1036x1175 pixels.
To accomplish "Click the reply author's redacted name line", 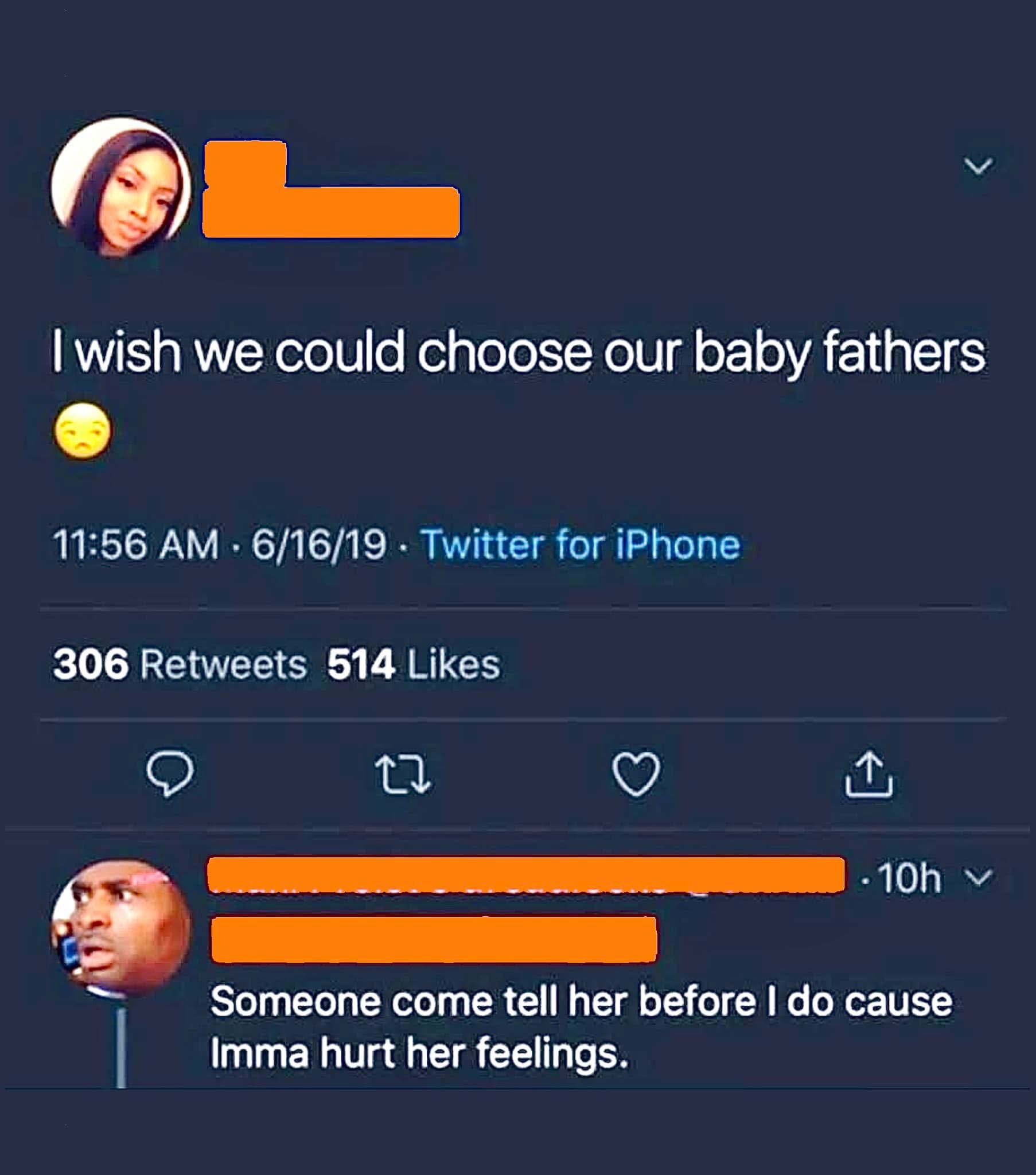I will (x=526, y=875).
